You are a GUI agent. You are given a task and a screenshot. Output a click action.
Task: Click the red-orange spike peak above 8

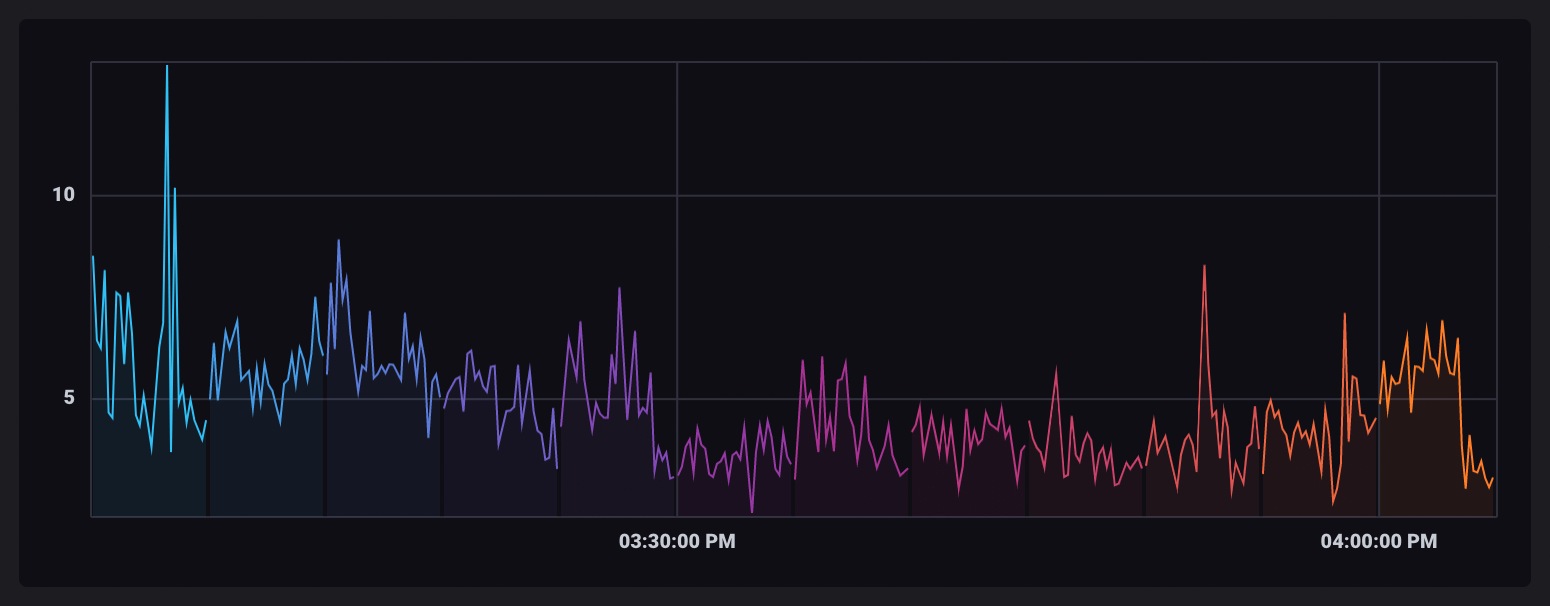1204,266
